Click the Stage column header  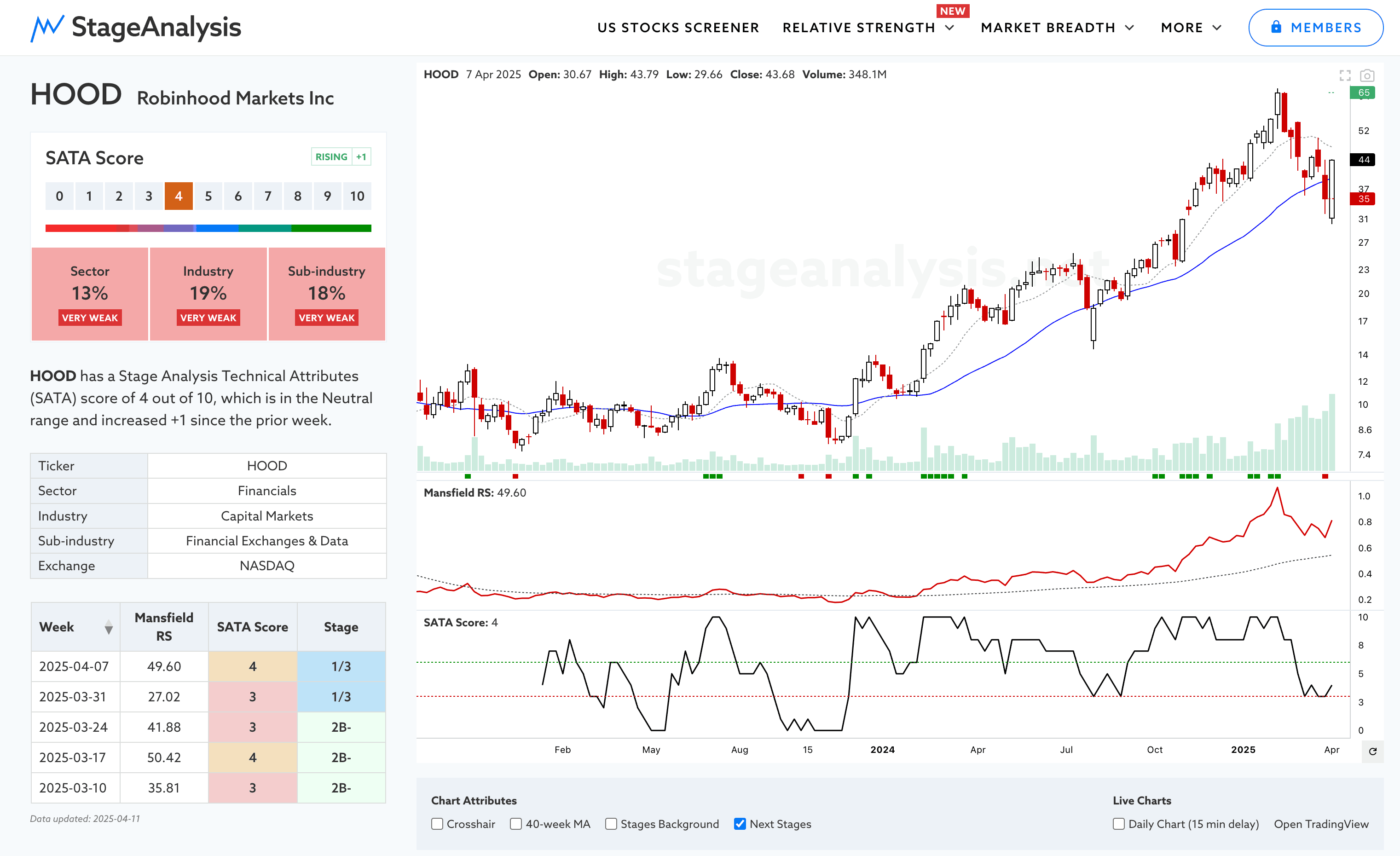pos(341,627)
